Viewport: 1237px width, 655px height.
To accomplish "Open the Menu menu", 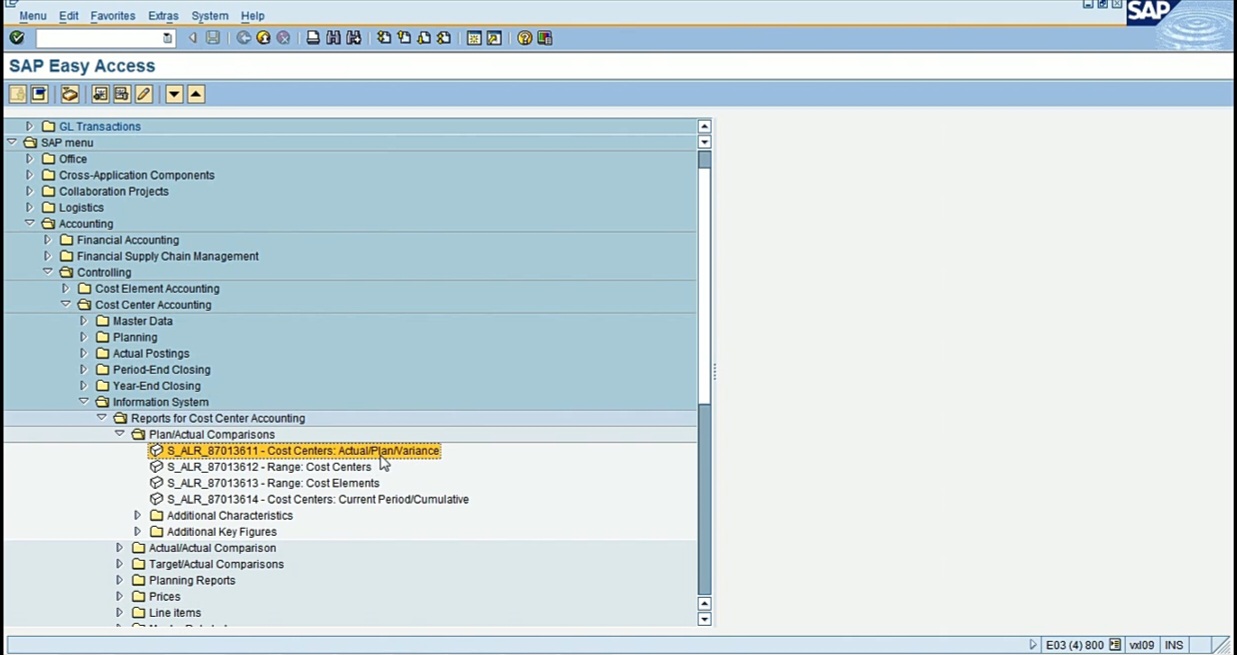I will click(33, 16).
